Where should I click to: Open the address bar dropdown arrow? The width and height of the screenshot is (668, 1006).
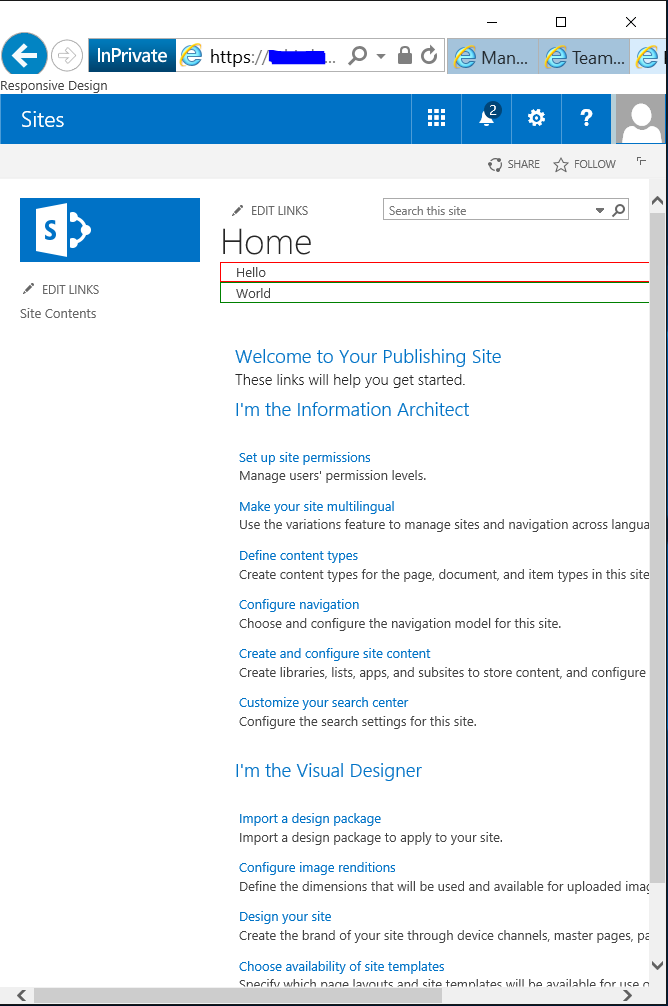click(x=381, y=56)
